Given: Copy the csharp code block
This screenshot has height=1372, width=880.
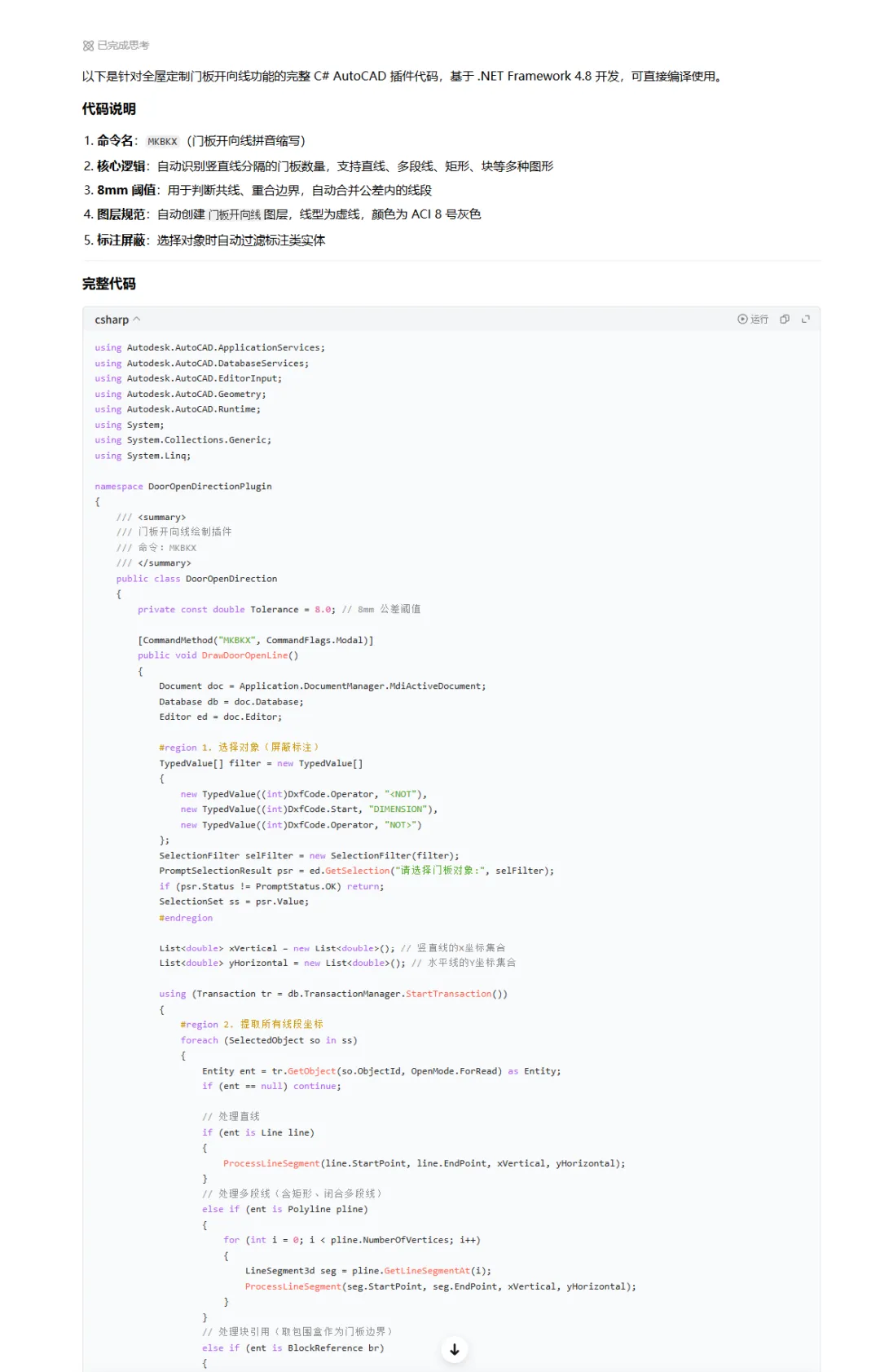Looking at the screenshot, I should click(785, 319).
